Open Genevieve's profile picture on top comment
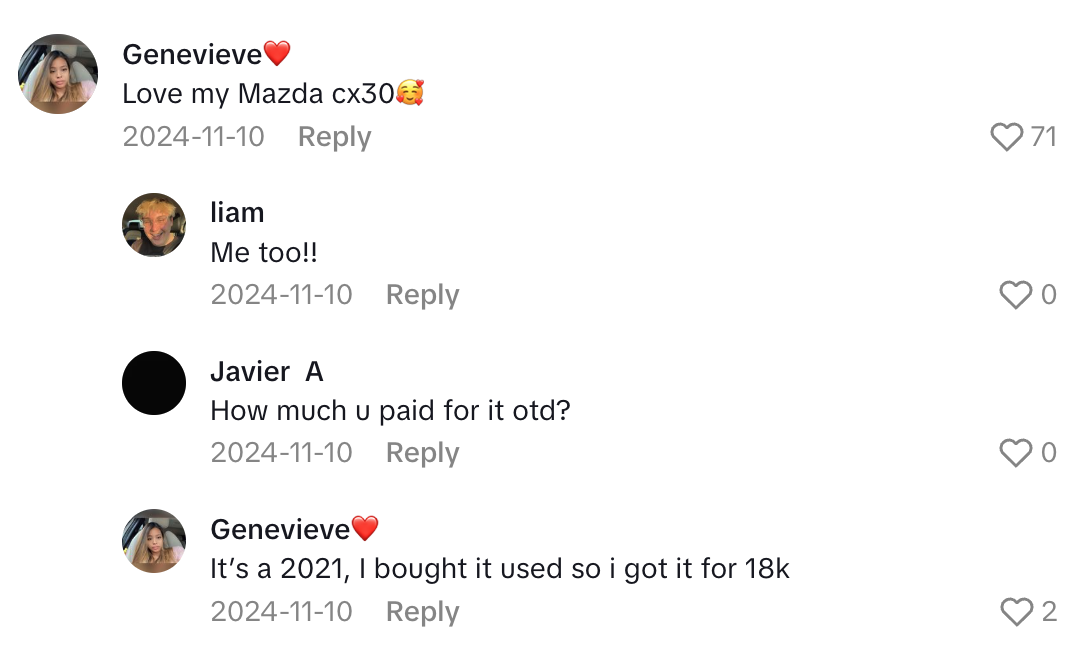Screen dimensions: 1082x664 [58, 74]
